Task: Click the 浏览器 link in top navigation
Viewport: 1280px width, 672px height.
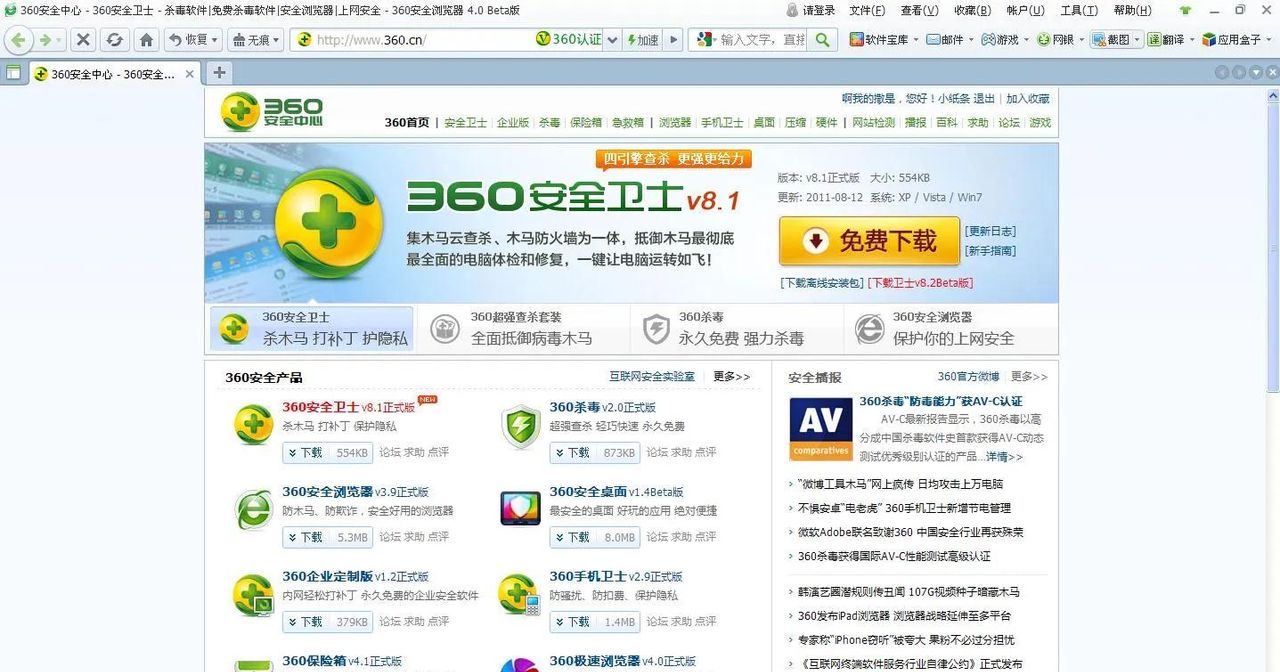Action: pyautogui.click(x=675, y=122)
